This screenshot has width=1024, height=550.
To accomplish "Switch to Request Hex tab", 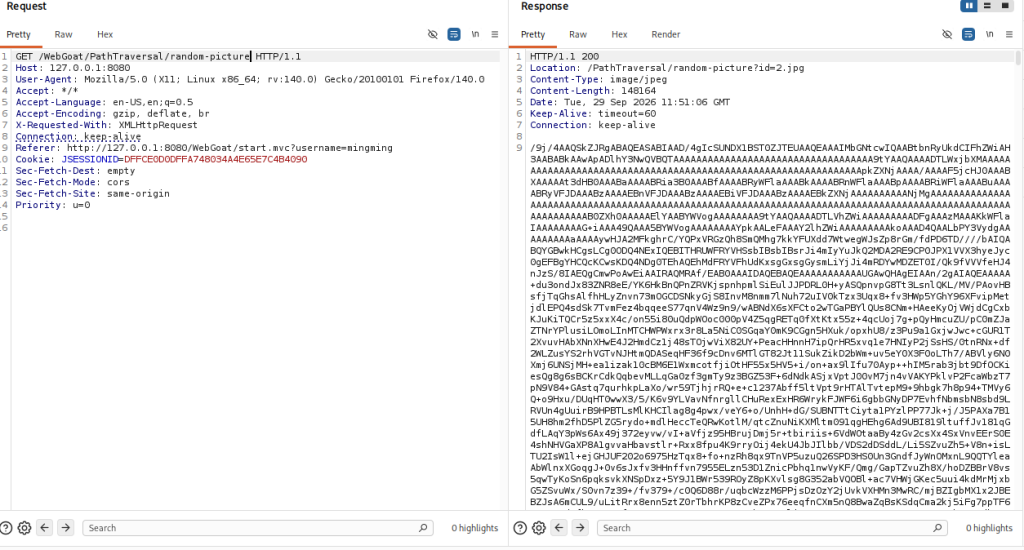I will pyautogui.click(x=105, y=35).
